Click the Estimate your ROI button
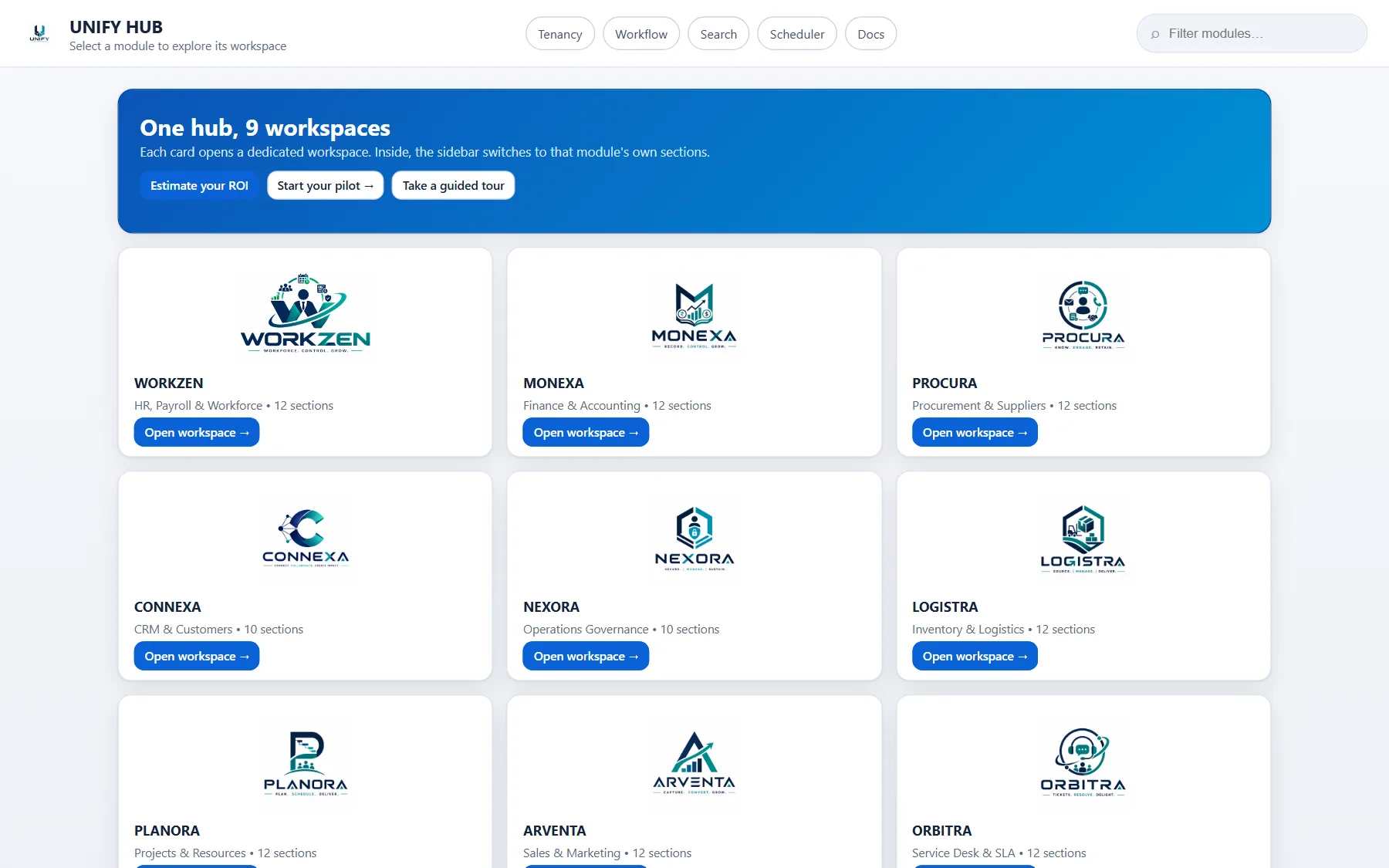Image resolution: width=1389 pixels, height=868 pixels. pos(199,185)
